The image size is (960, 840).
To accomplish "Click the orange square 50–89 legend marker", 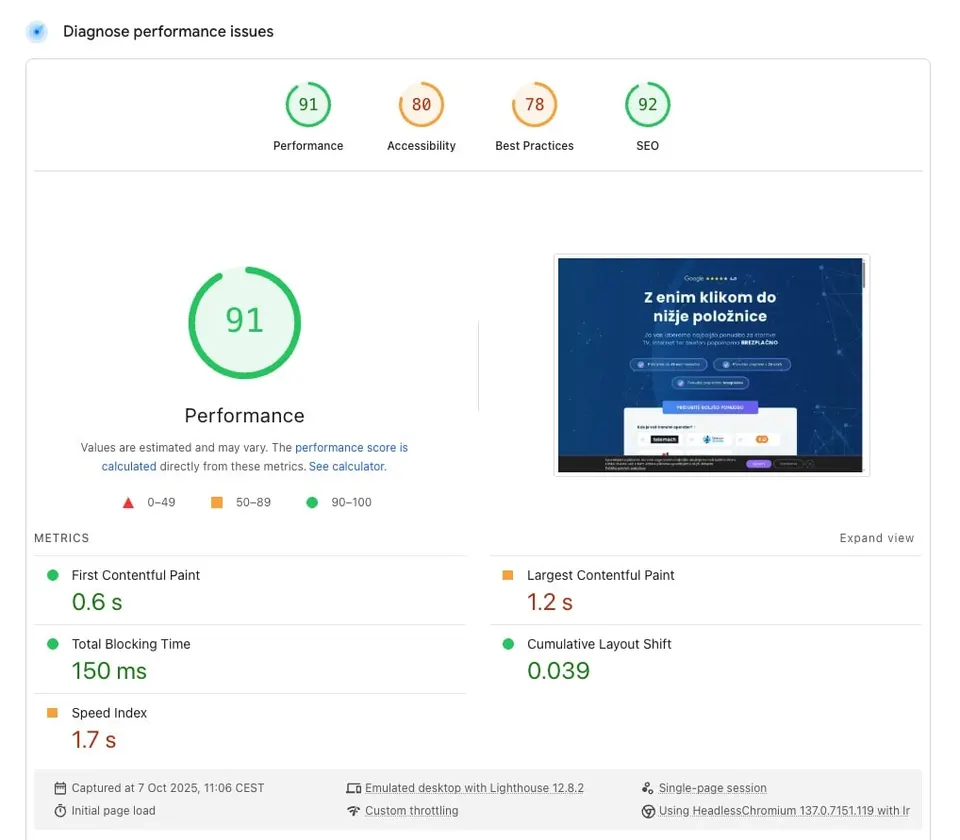I will pyautogui.click(x=217, y=502).
